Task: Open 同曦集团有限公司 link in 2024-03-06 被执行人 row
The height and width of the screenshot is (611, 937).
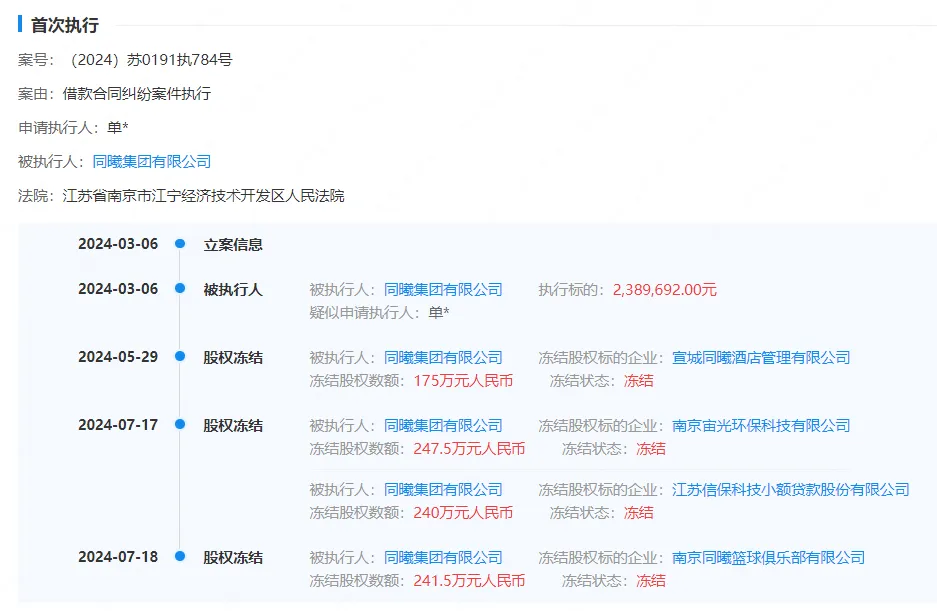Action: click(x=443, y=289)
